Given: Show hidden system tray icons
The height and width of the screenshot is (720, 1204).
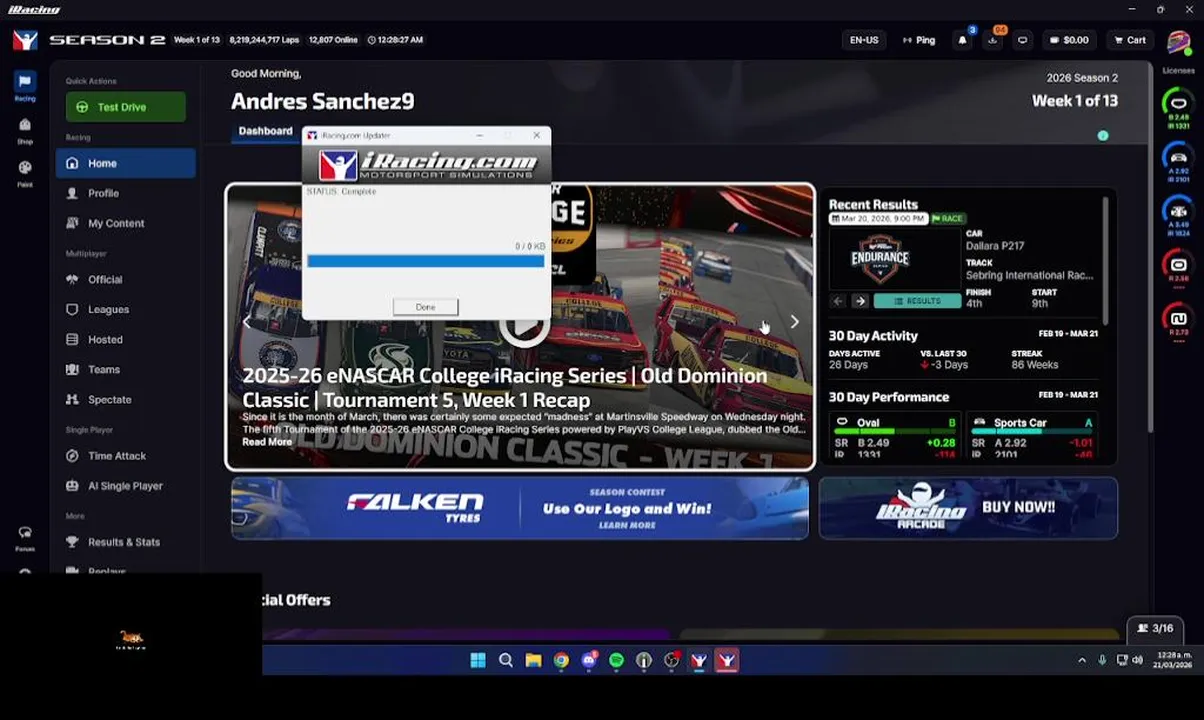Looking at the screenshot, I should (1081, 660).
